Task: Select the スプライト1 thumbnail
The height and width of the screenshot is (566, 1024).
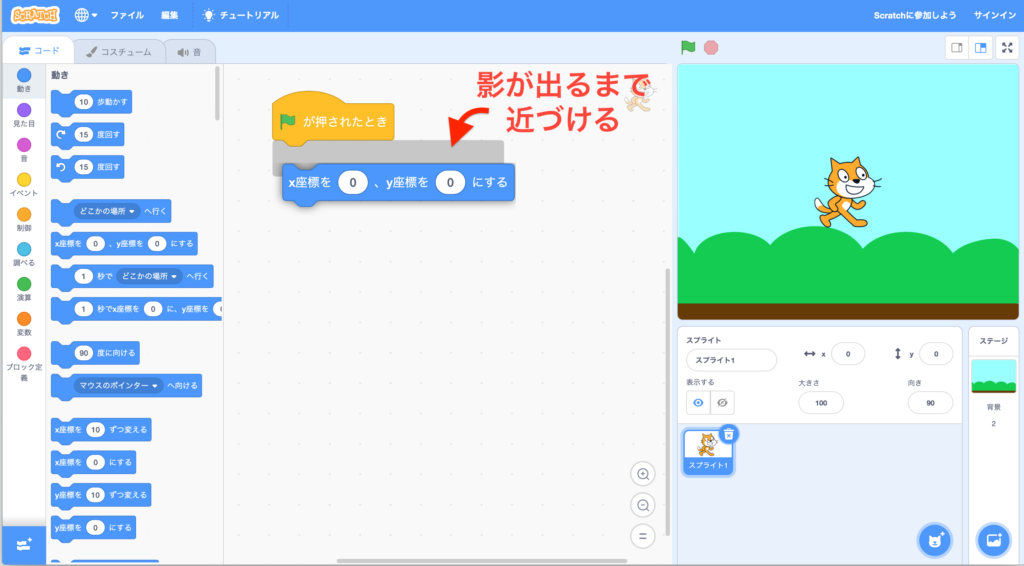Action: 708,451
